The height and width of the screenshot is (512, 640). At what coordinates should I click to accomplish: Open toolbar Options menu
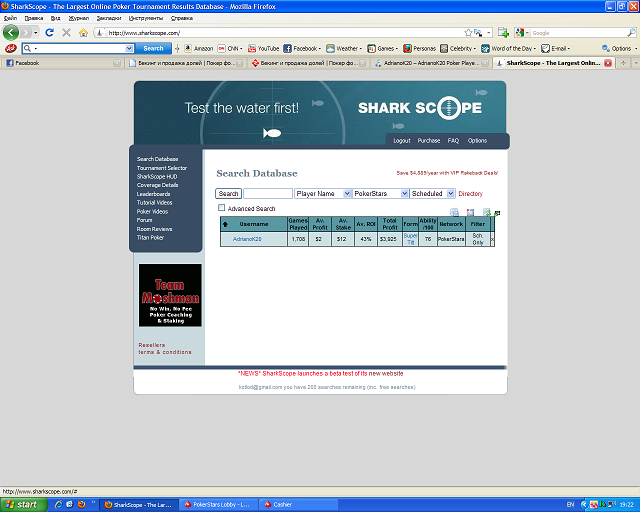click(x=619, y=49)
